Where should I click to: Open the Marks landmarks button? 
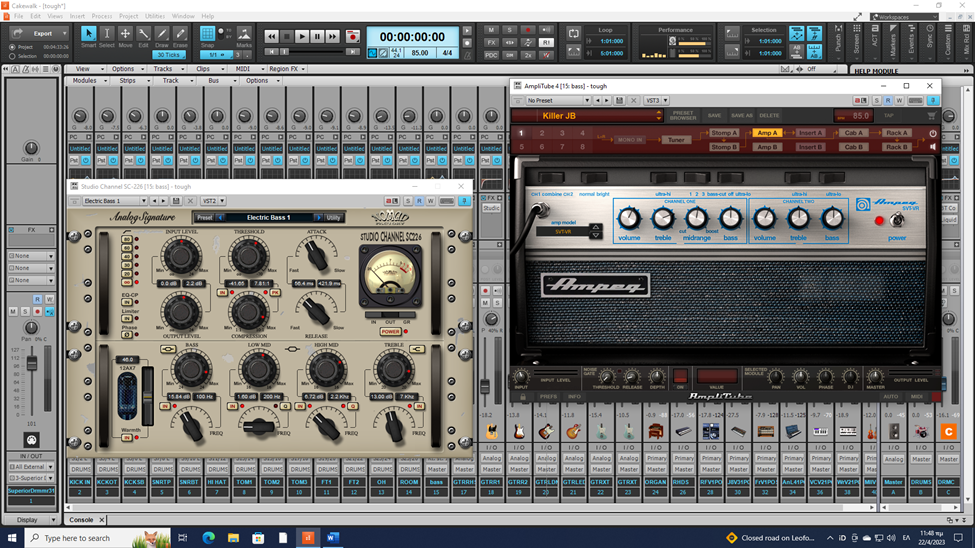point(244,34)
